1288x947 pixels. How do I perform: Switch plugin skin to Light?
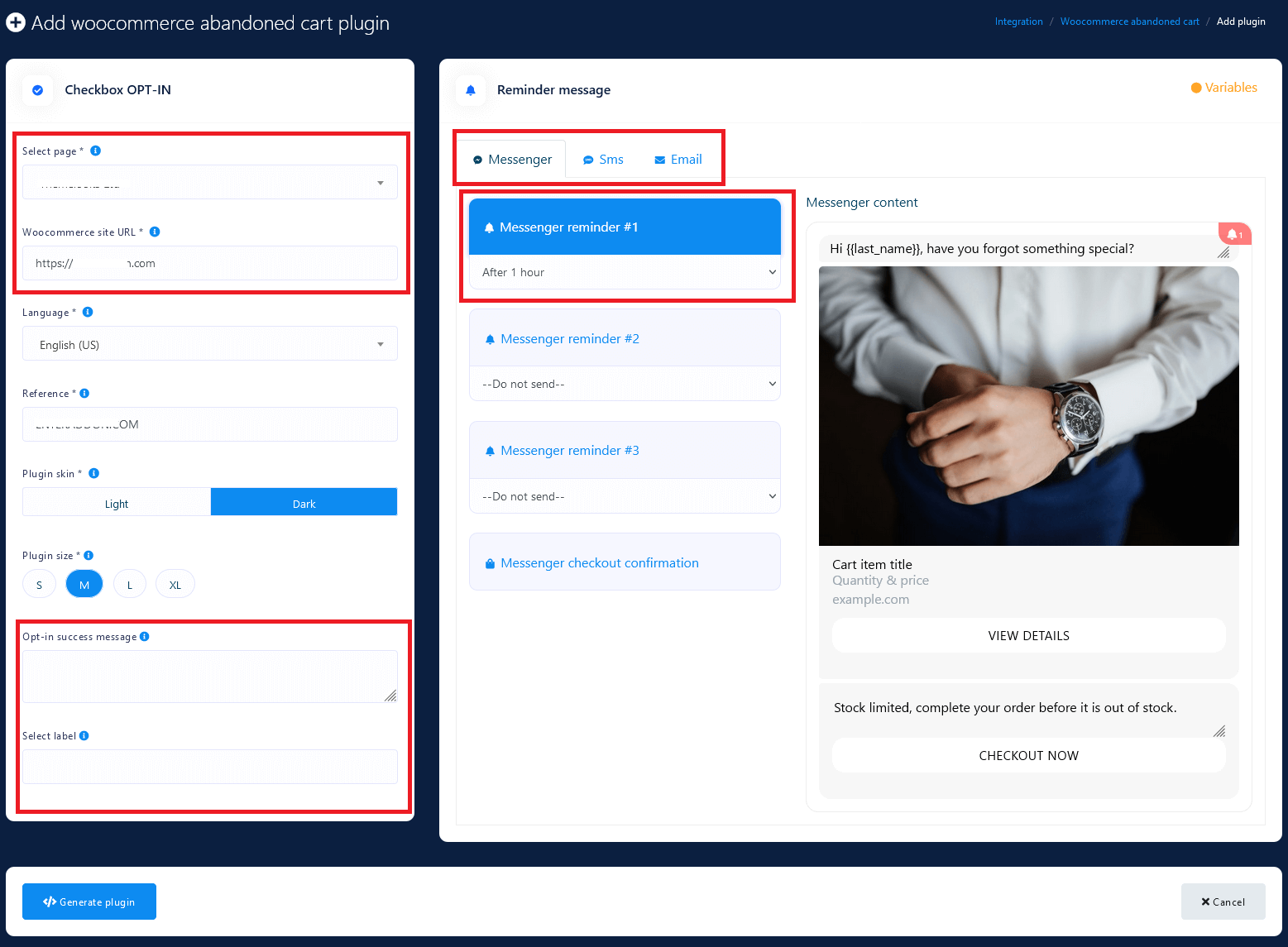point(117,503)
